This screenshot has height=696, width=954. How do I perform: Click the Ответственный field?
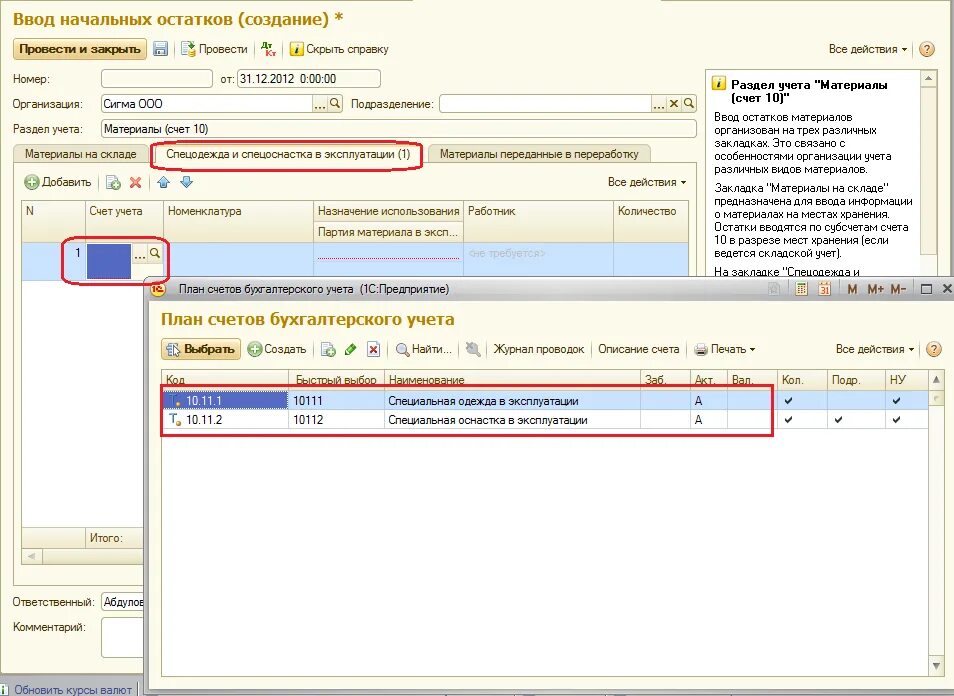[x=122, y=602]
